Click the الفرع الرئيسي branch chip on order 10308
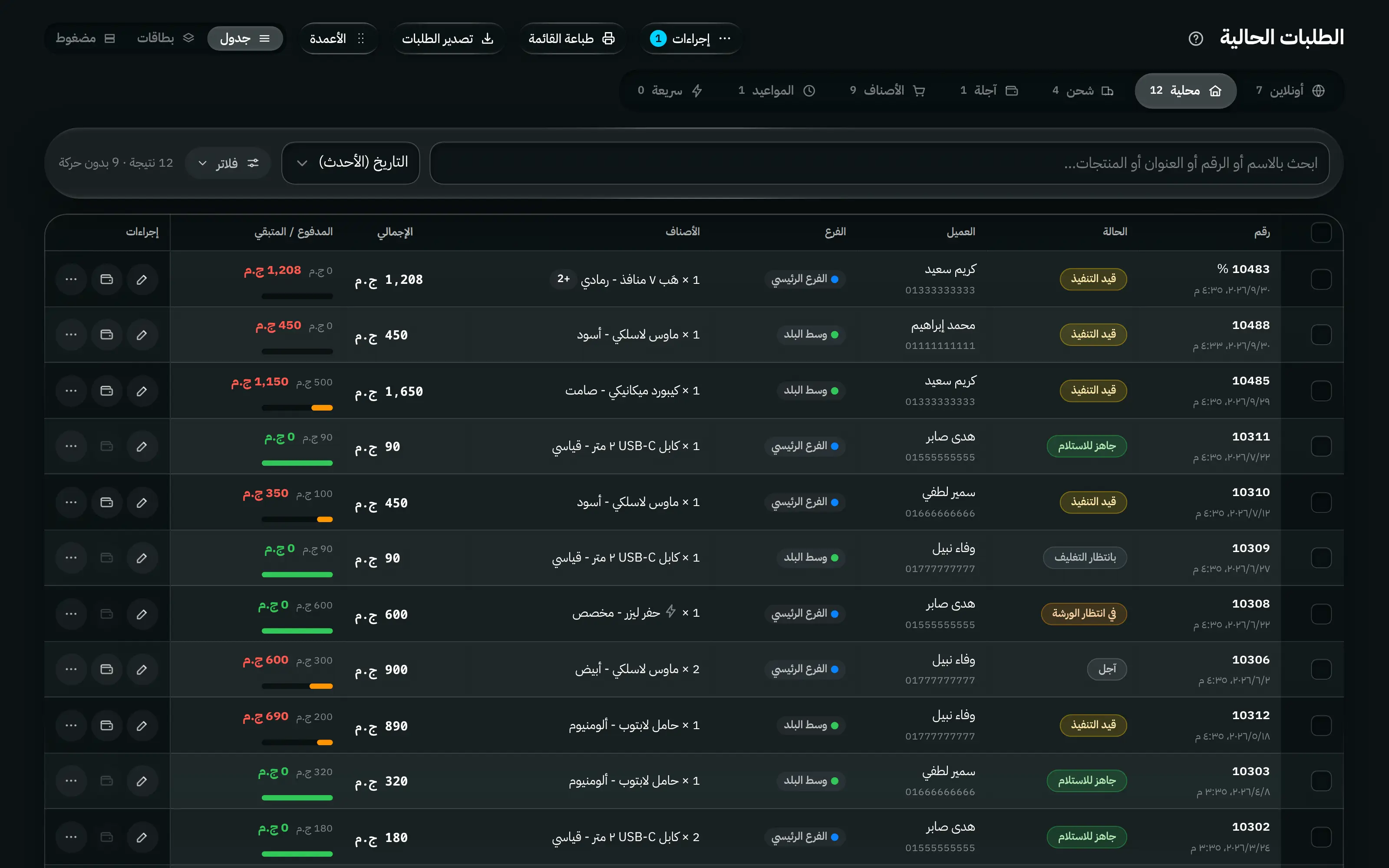1389x868 pixels. click(805, 614)
